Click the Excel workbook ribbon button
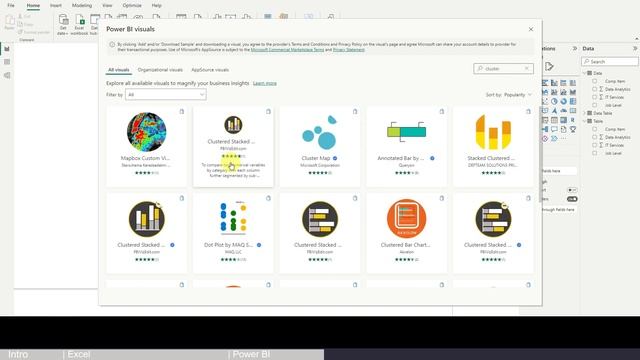 click(79, 24)
